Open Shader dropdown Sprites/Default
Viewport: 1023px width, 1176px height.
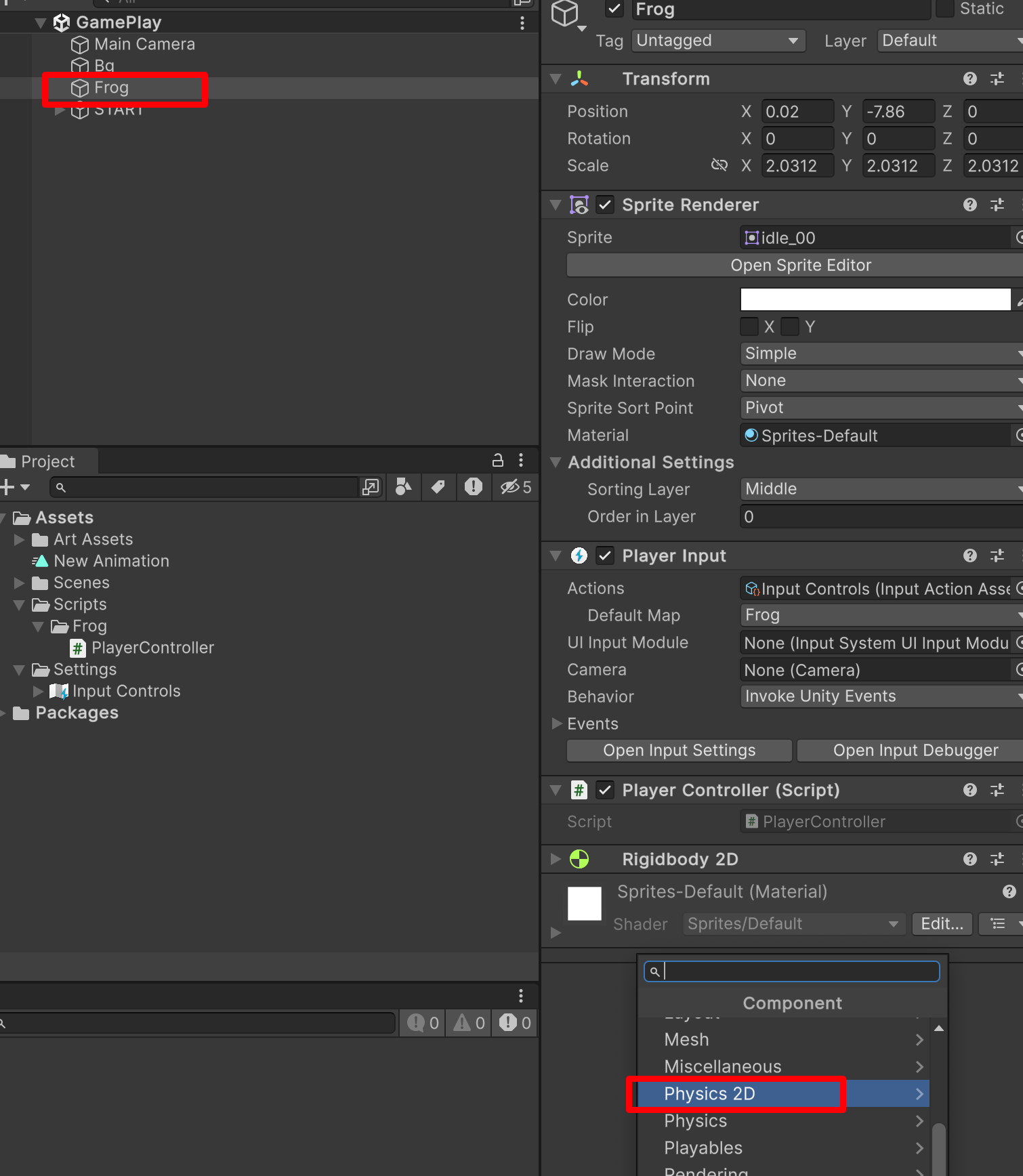coord(795,924)
